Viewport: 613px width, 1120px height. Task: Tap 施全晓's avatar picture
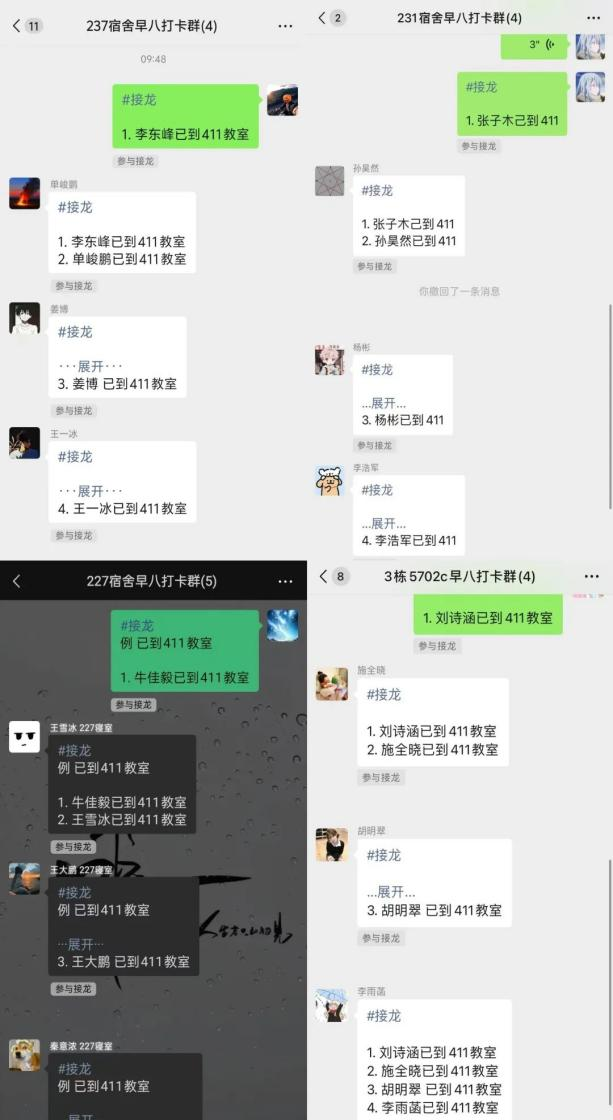click(332, 684)
